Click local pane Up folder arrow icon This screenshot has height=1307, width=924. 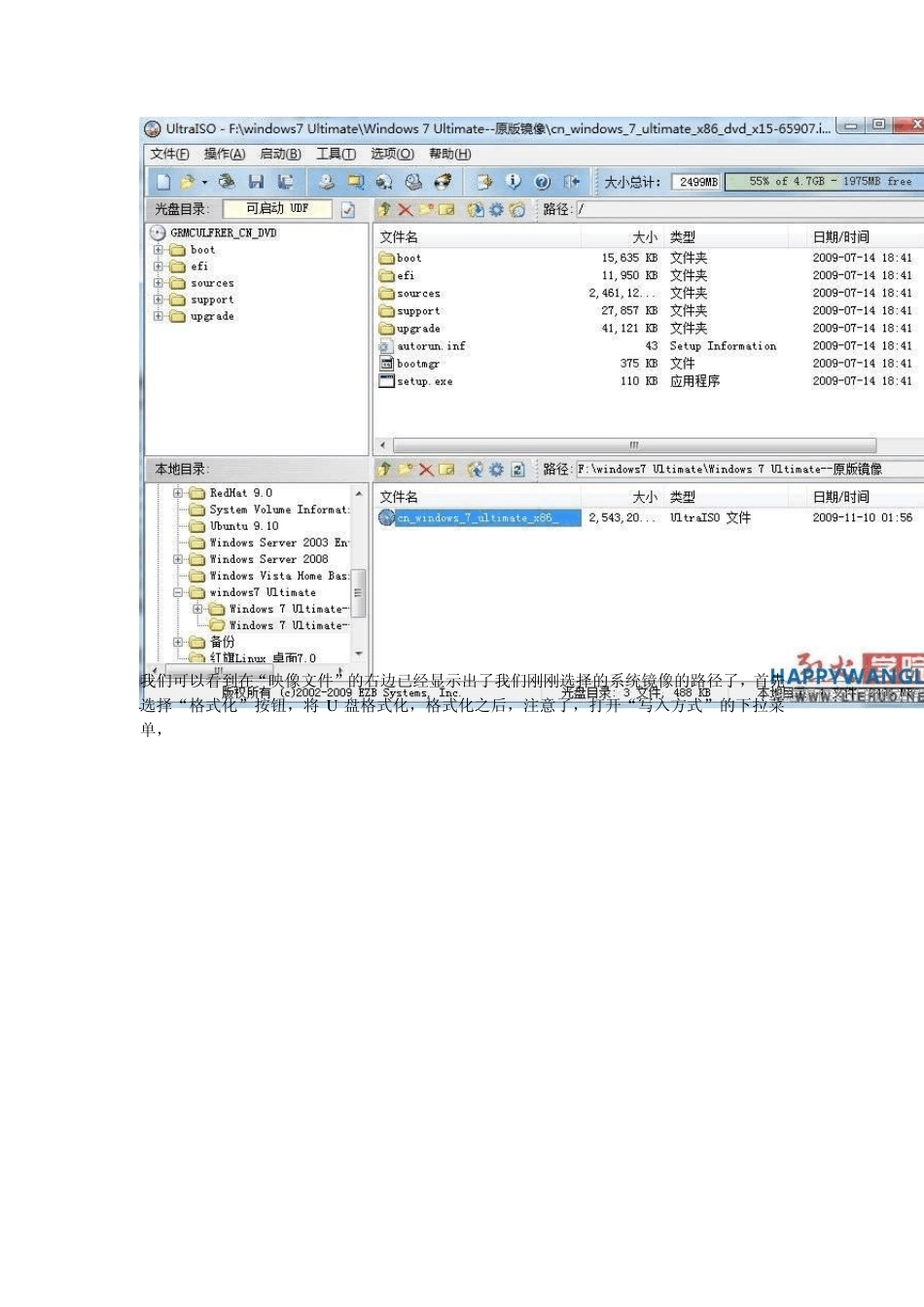[384, 470]
